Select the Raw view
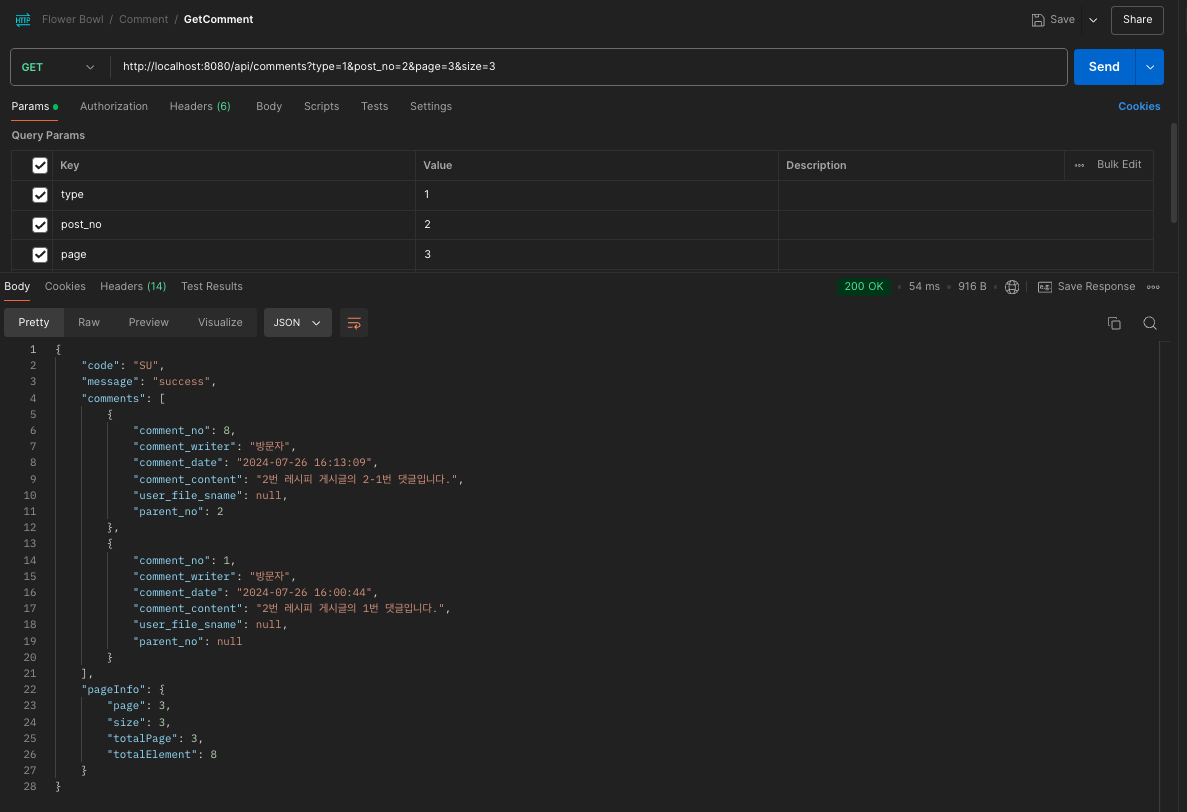The height and width of the screenshot is (812, 1187). click(89, 322)
